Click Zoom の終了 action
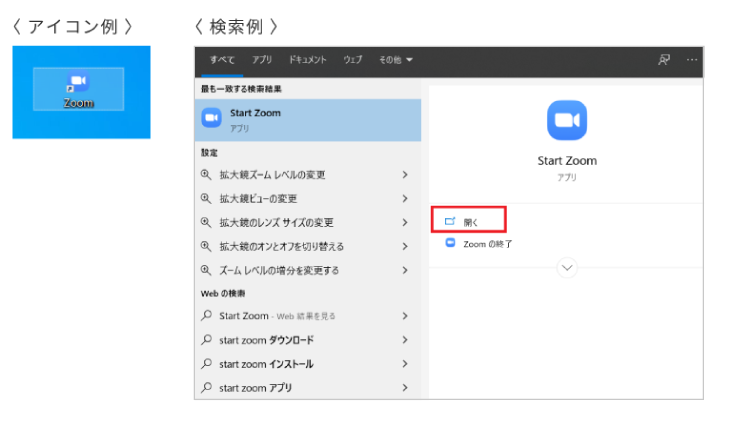 coord(487,244)
